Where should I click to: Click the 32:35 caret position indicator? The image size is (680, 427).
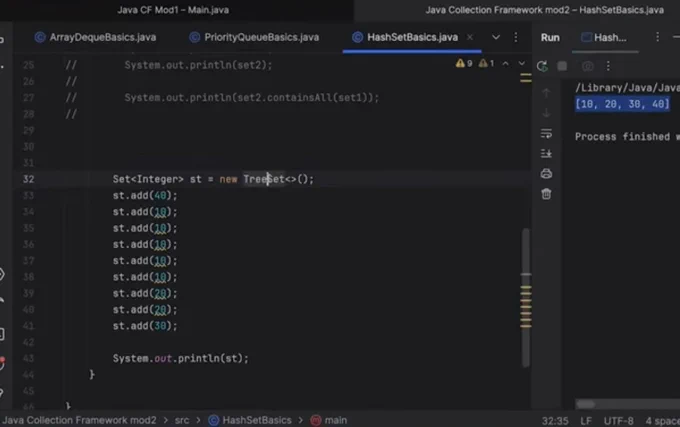pyautogui.click(x=555, y=421)
